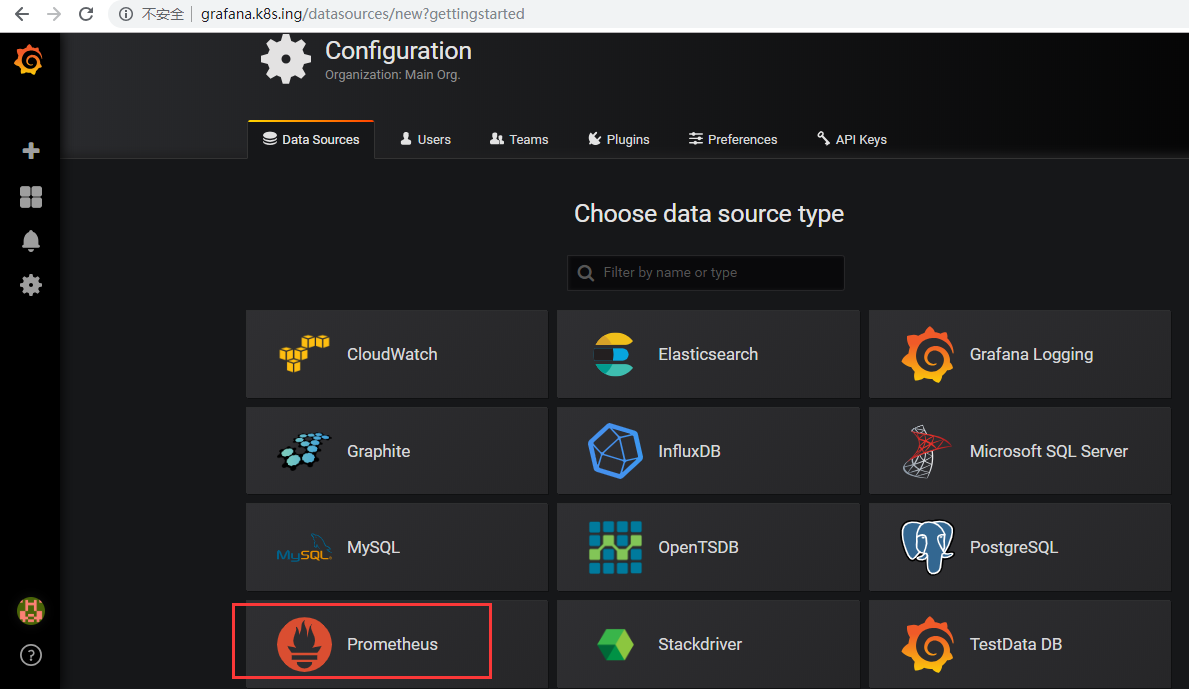This screenshot has height=689, width=1189.
Task: Select the PostgreSQL data source label
Action: [1014, 547]
